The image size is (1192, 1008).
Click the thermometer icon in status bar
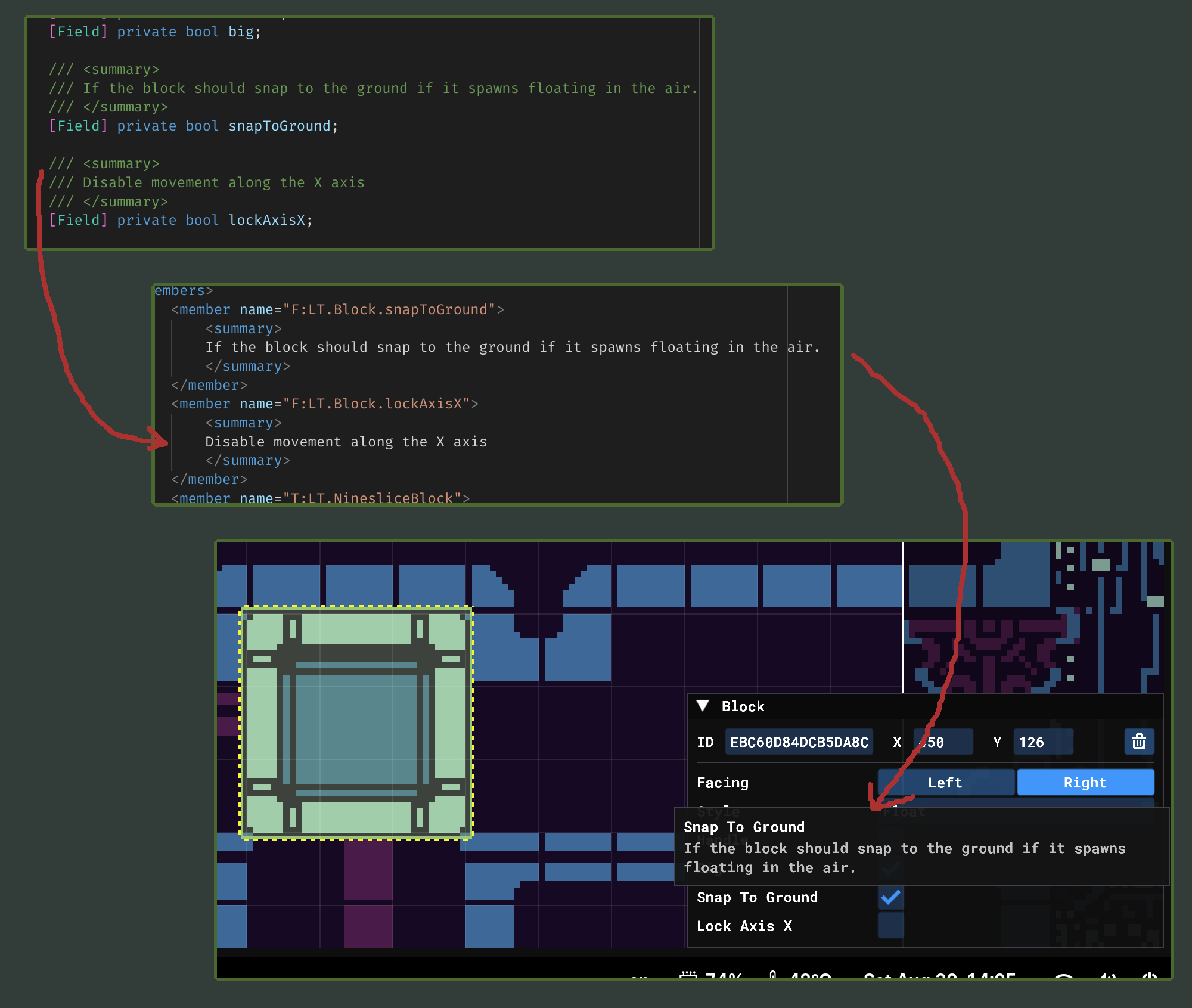coord(772,976)
